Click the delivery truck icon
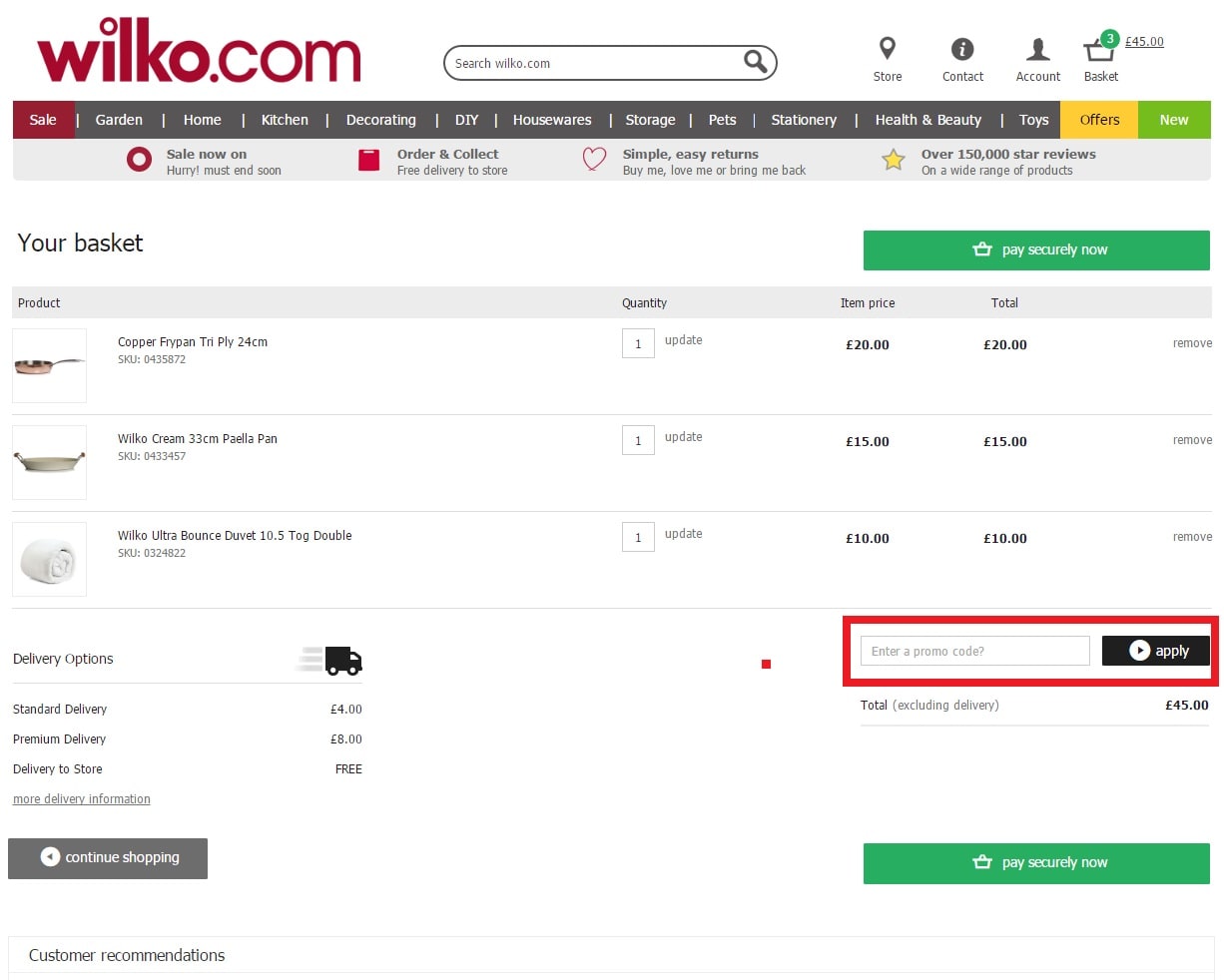Viewport: 1224px width, 980px height. pos(331,660)
